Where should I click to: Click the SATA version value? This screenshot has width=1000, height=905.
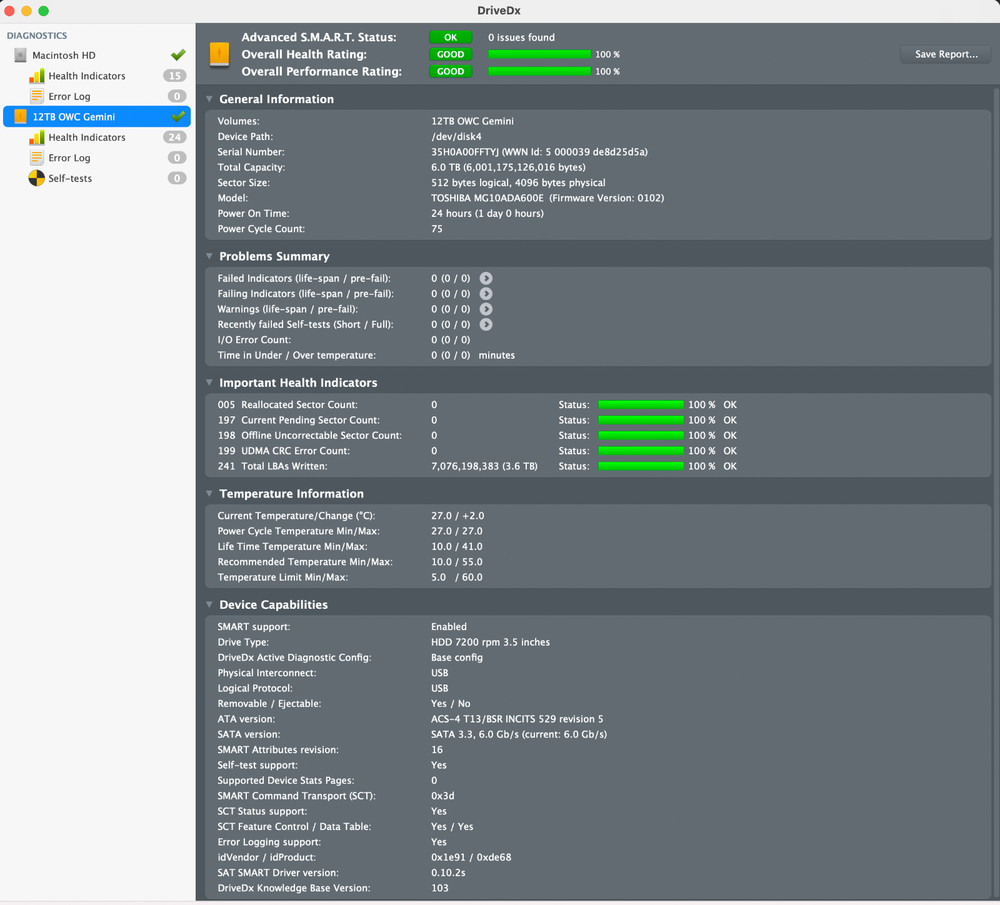pos(519,734)
